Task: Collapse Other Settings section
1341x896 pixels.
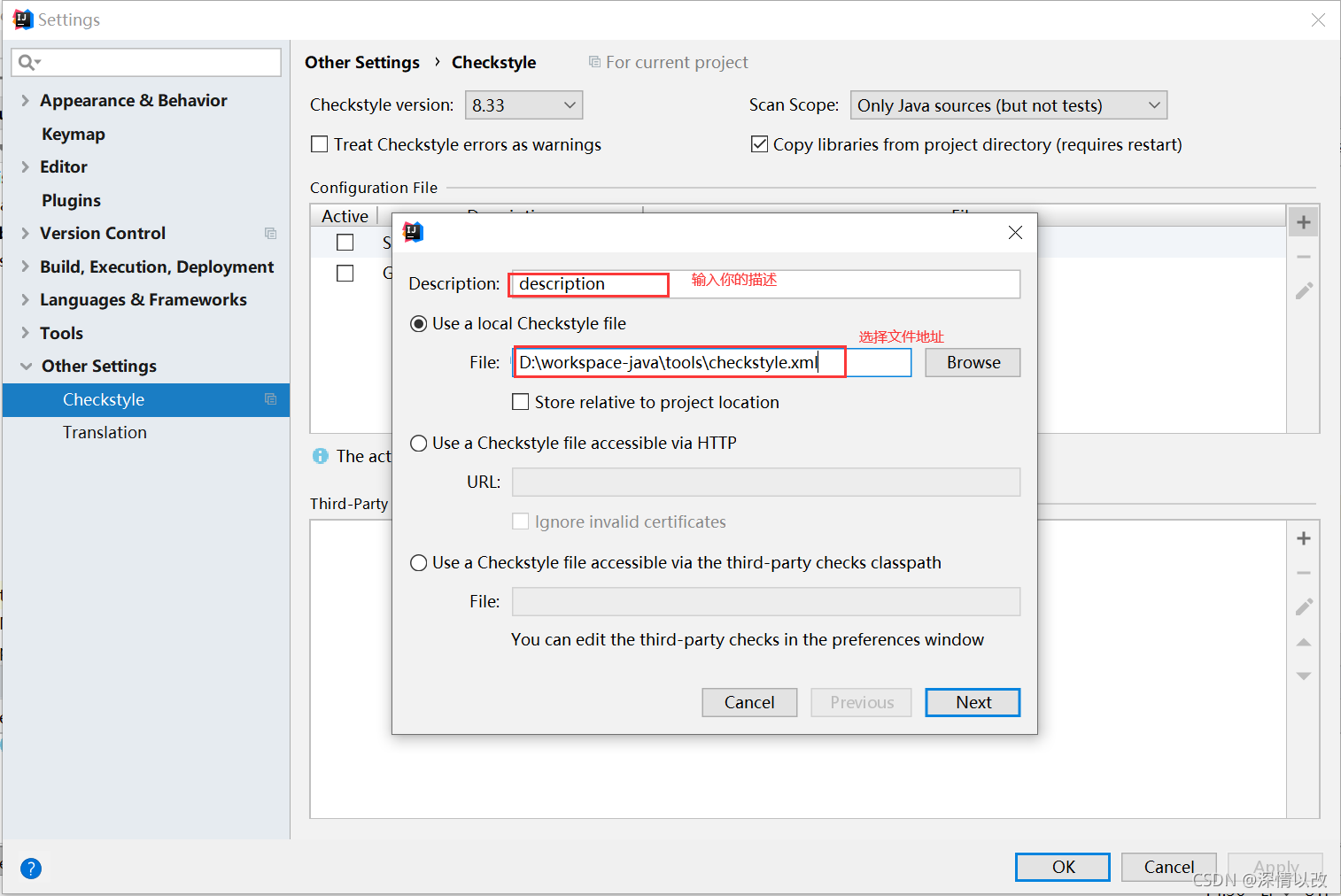Action: (x=26, y=367)
